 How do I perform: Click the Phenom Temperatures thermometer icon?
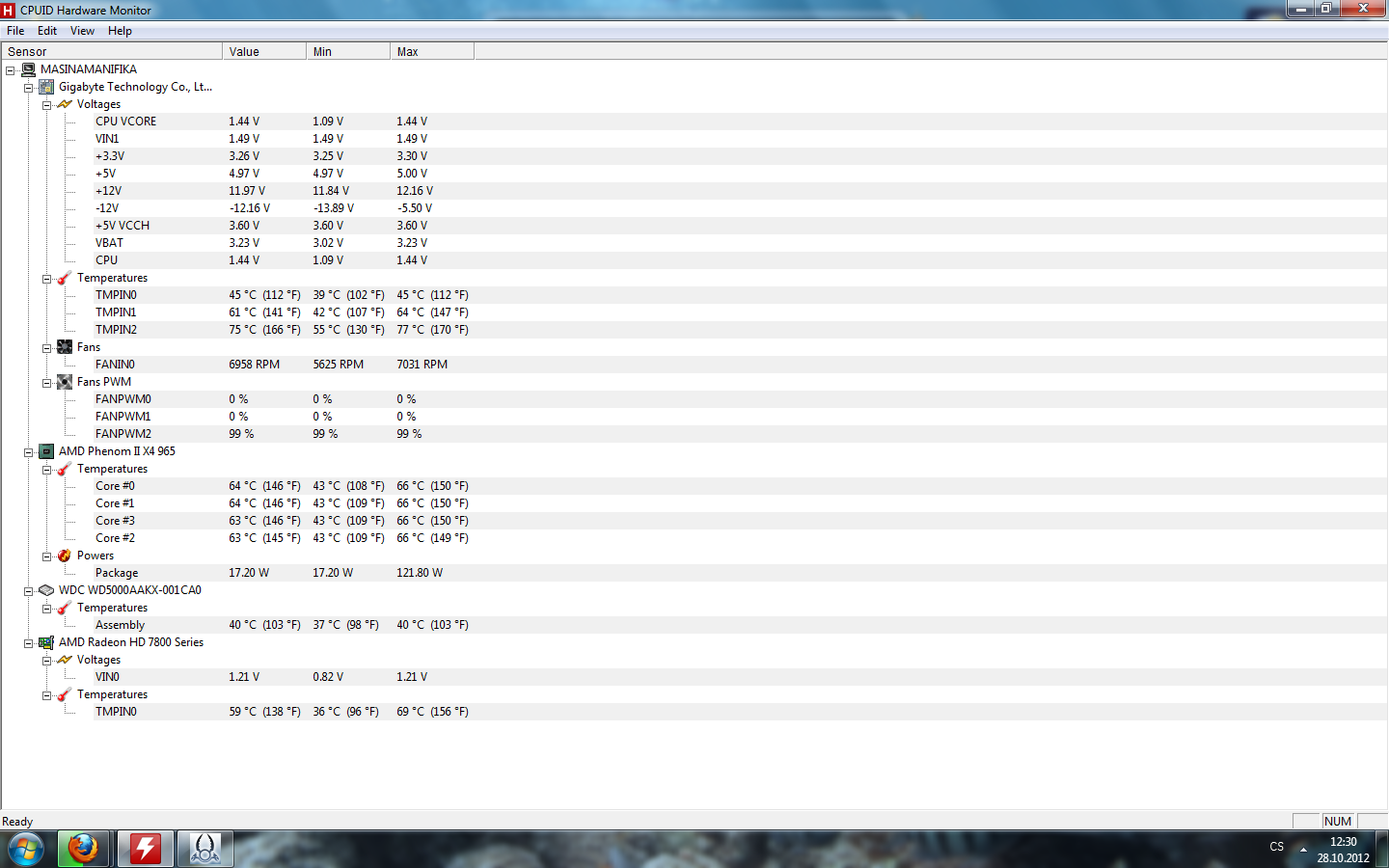(x=65, y=469)
